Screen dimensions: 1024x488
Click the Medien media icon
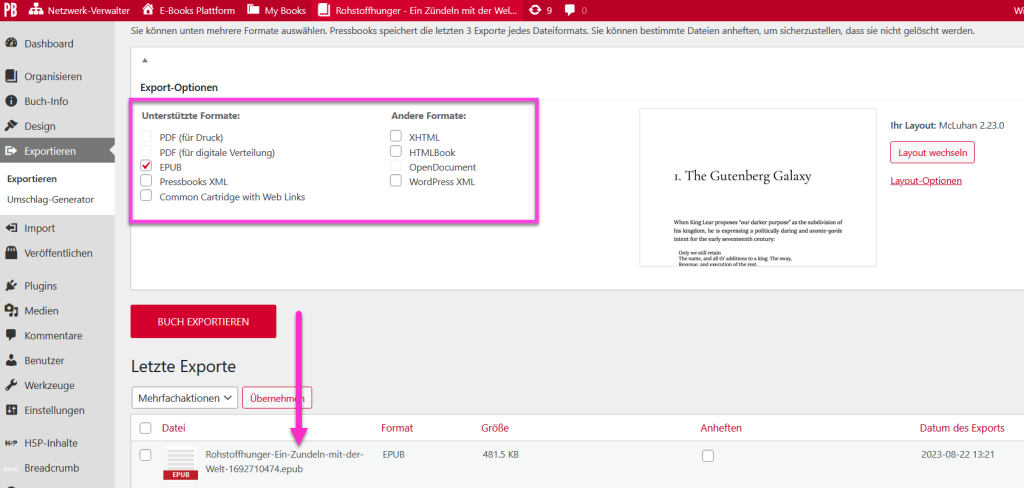(x=12, y=311)
